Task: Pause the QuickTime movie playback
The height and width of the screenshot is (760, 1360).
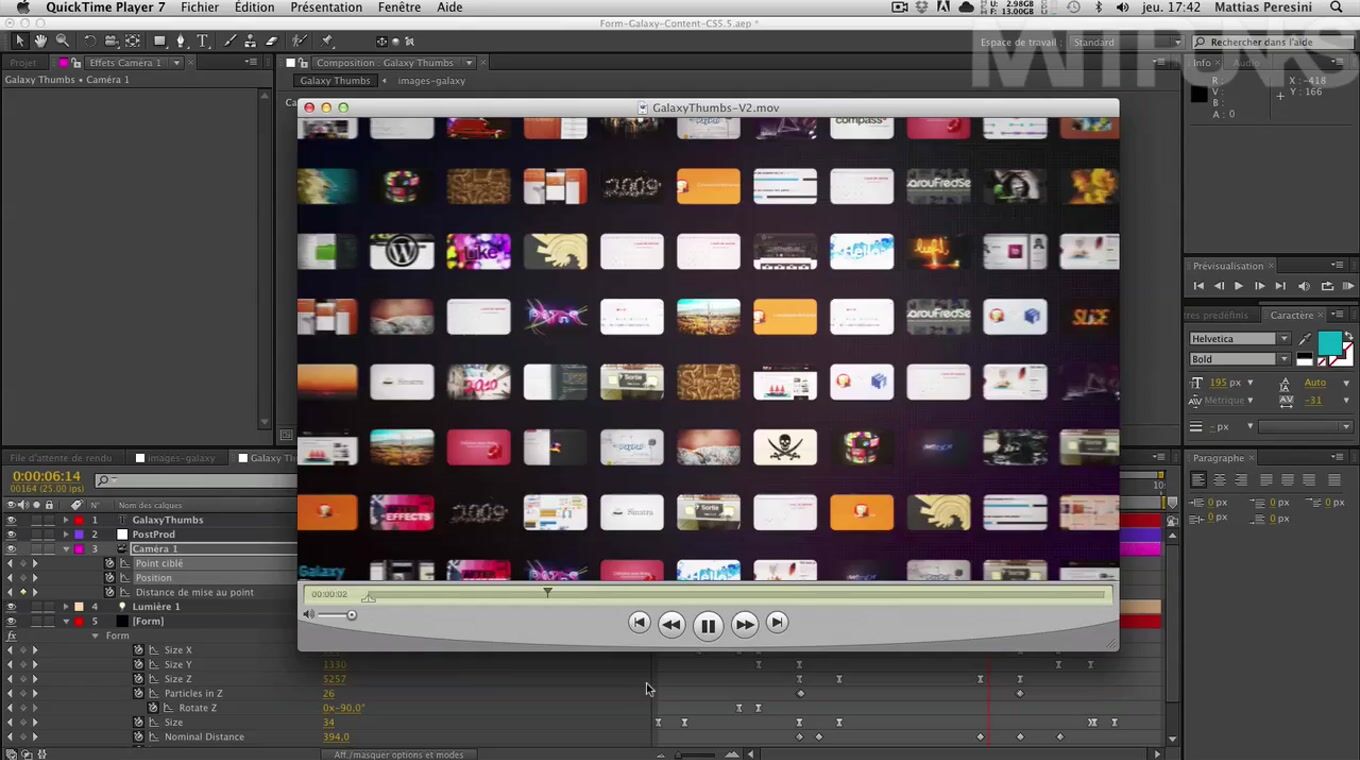Action: point(707,626)
